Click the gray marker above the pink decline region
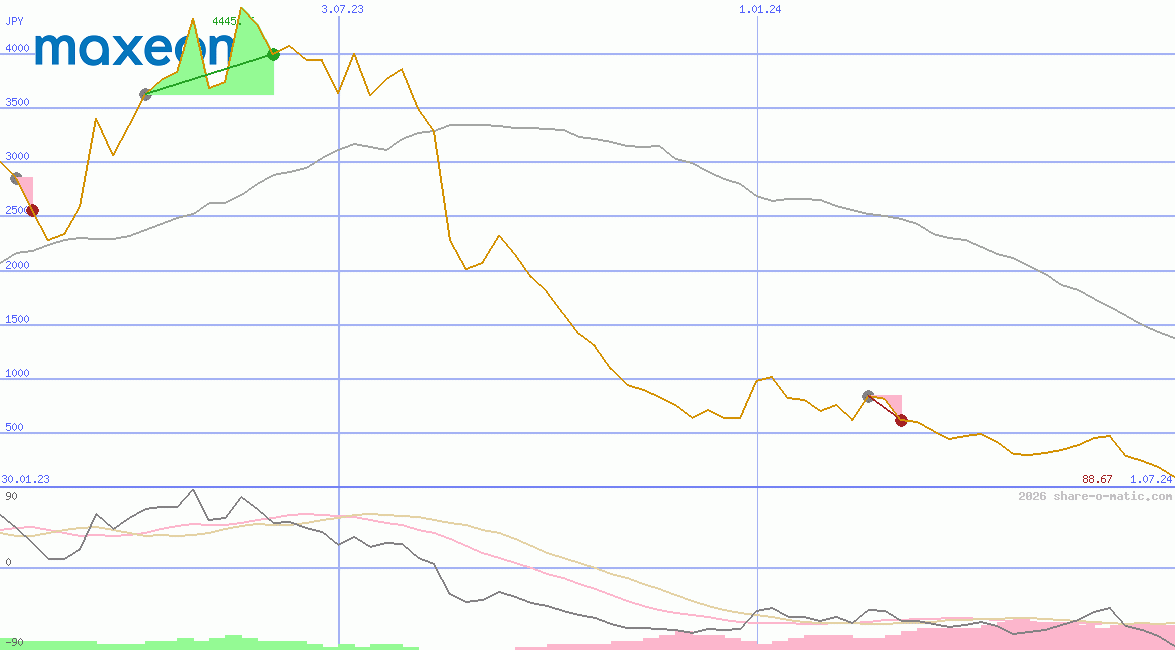Screen dimensions: 1175x650 click(866, 395)
